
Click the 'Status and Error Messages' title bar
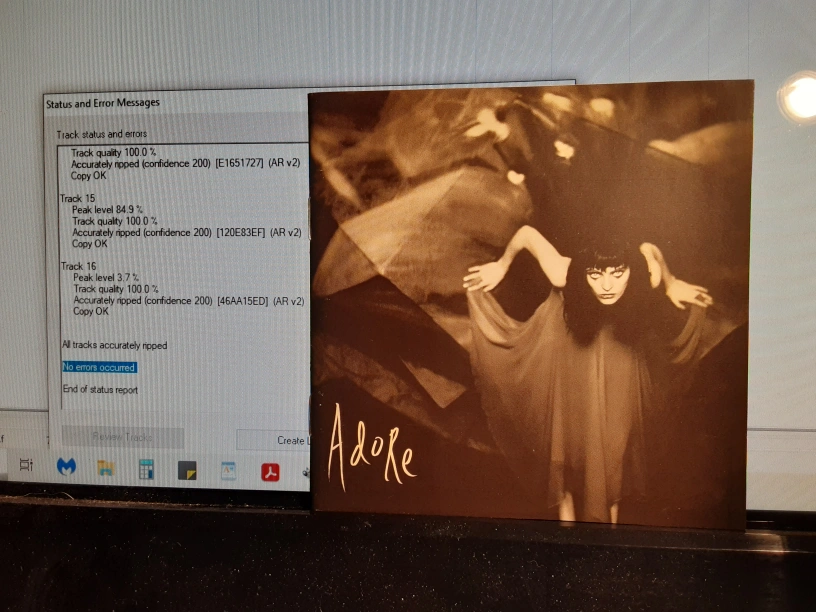[x=103, y=103]
